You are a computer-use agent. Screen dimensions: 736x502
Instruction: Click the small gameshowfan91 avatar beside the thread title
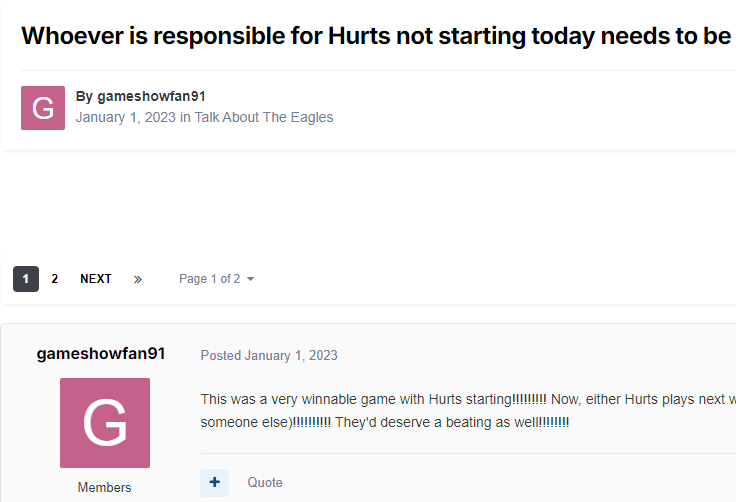click(43, 108)
